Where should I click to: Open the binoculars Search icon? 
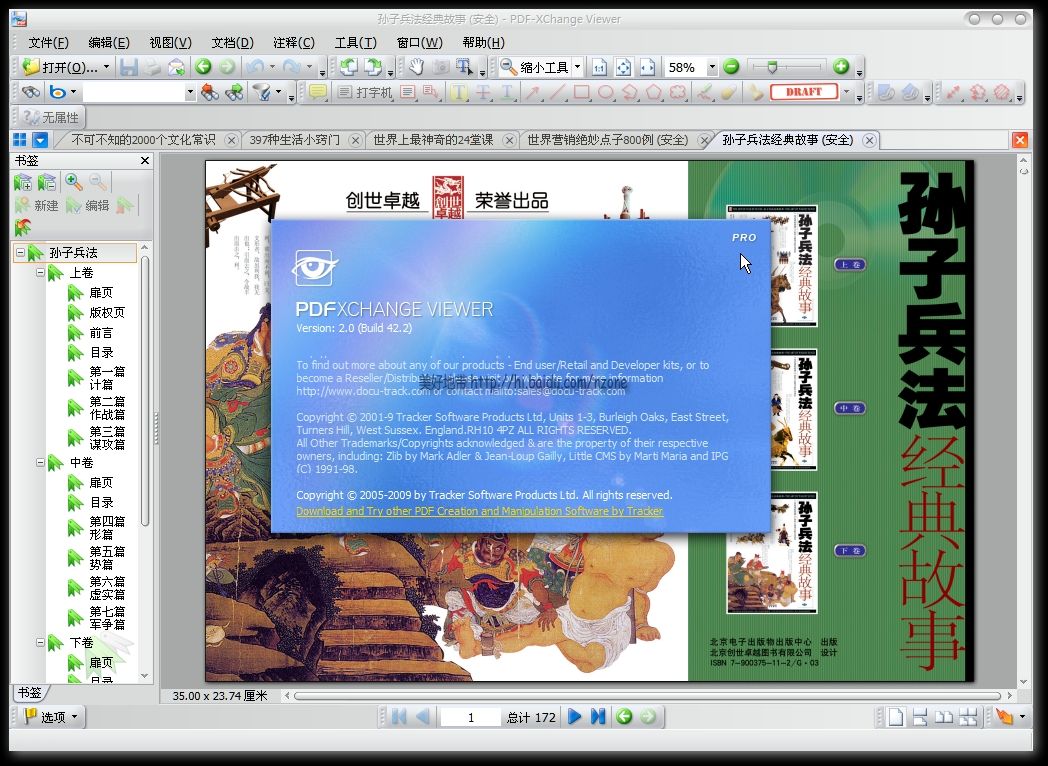(30, 92)
